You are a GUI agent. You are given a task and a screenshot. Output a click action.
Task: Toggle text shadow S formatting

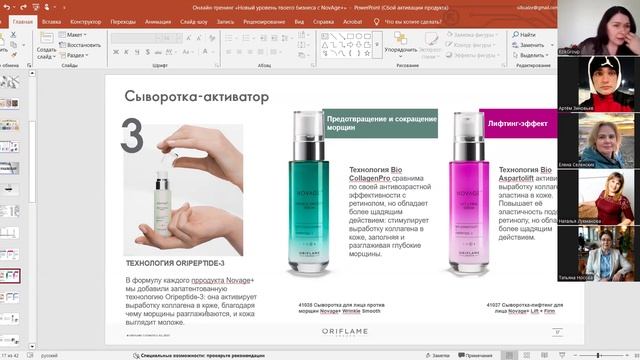click(147, 52)
